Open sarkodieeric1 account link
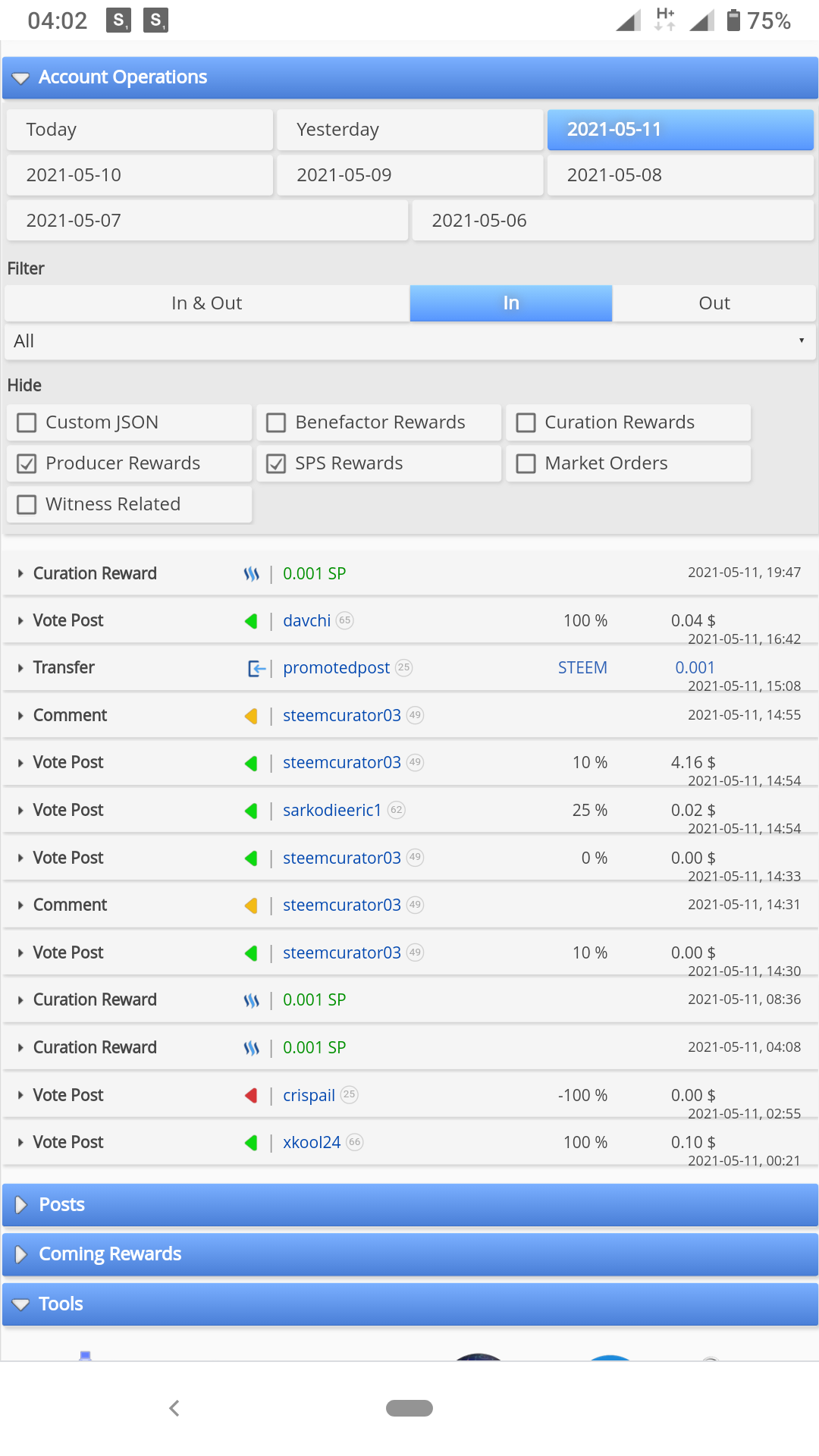Viewport: 819px width, 1456px height. pos(332,811)
